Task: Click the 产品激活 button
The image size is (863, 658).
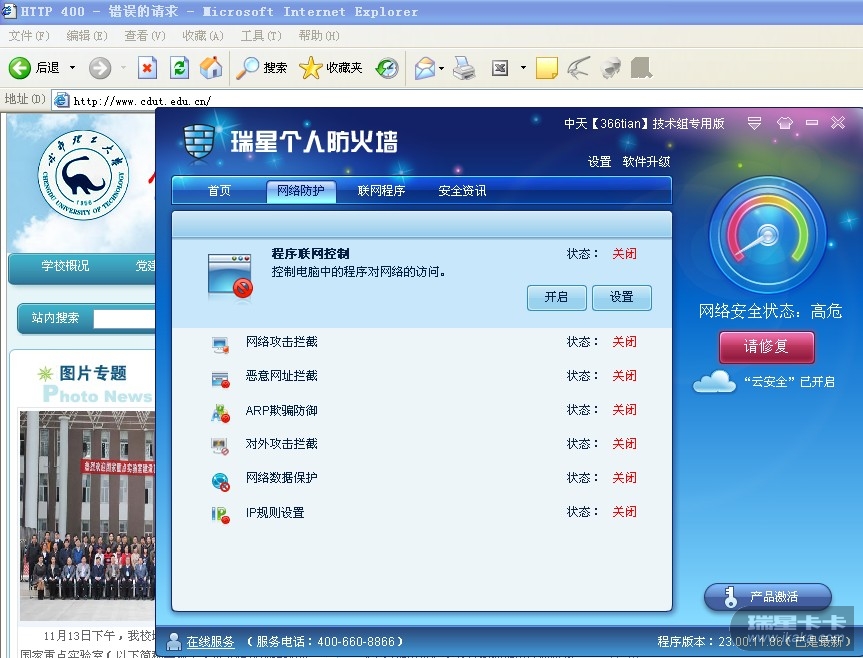Action: click(x=768, y=597)
